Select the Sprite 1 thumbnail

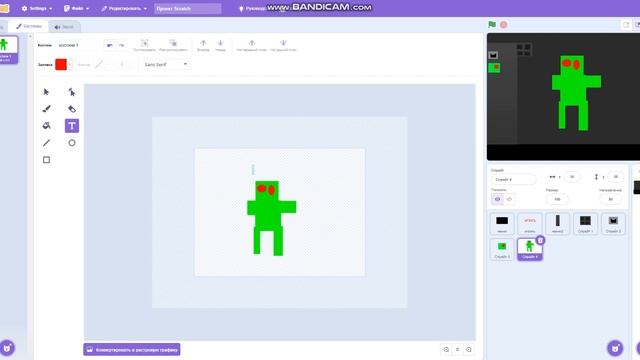[x=585, y=224]
